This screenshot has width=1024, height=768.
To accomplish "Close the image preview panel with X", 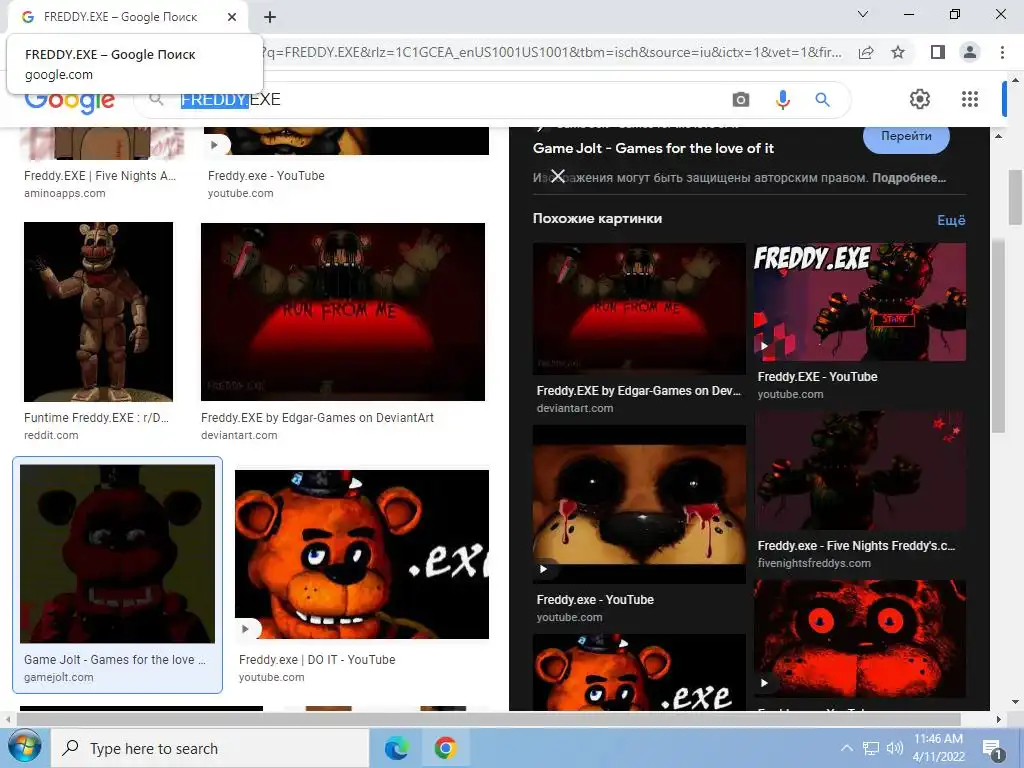I will (x=558, y=176).
